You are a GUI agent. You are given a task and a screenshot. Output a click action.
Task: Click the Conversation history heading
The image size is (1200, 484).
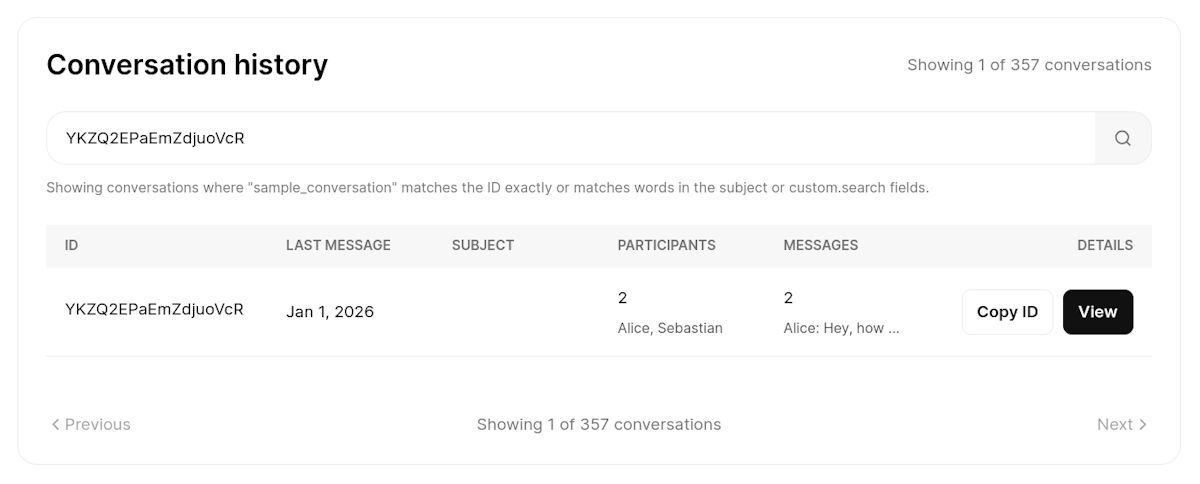click(187, 65)
